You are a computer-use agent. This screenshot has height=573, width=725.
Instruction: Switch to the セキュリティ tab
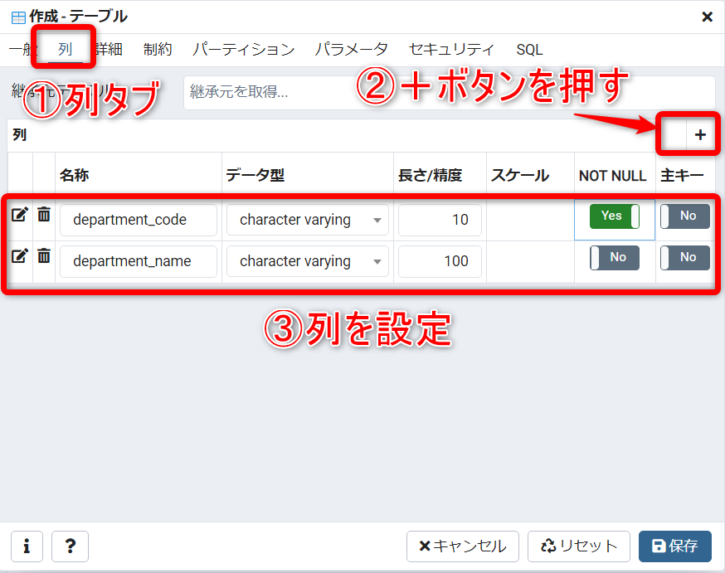pos(451,49)
